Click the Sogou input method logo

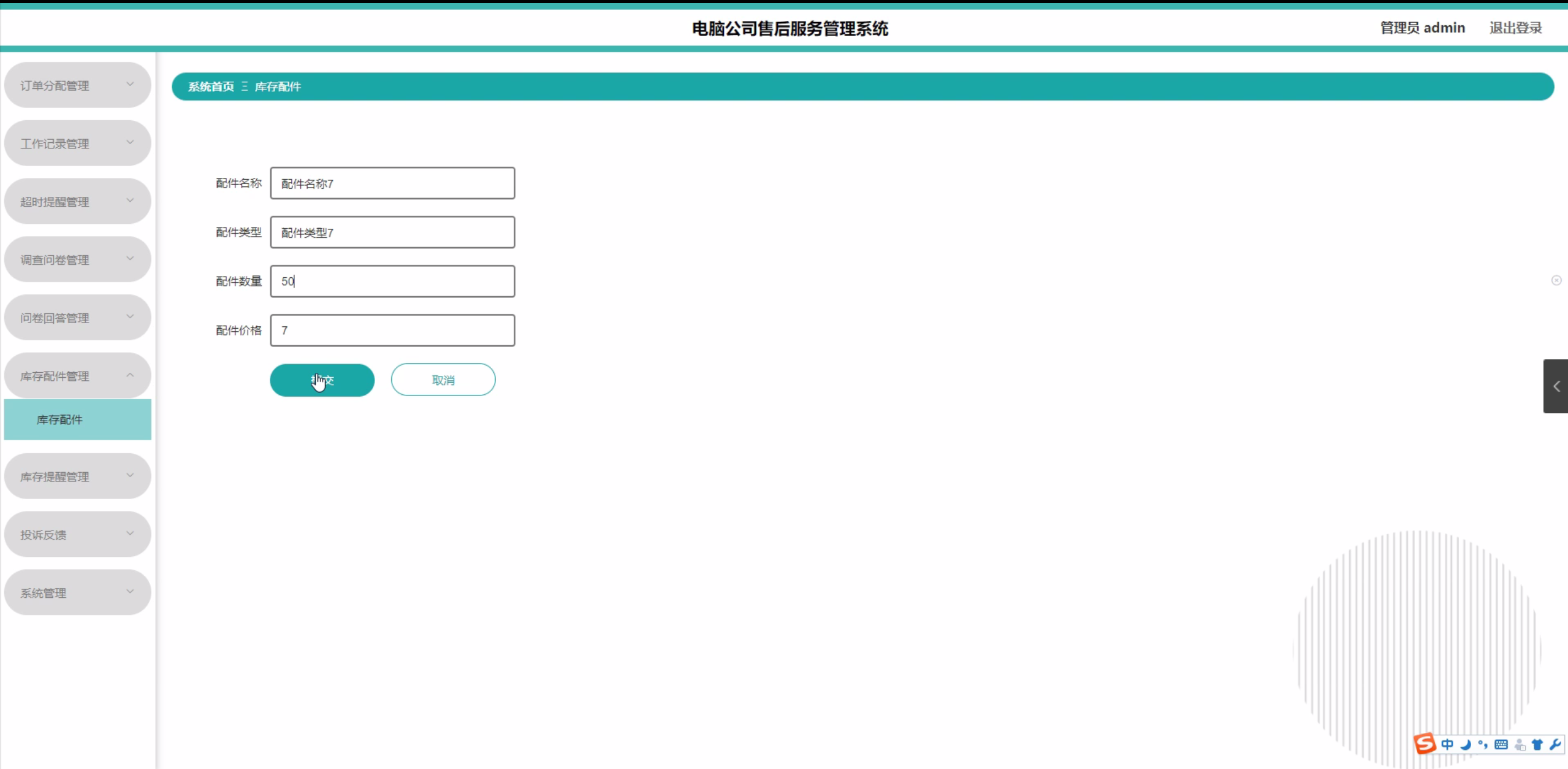click(x=1425, y=744)
